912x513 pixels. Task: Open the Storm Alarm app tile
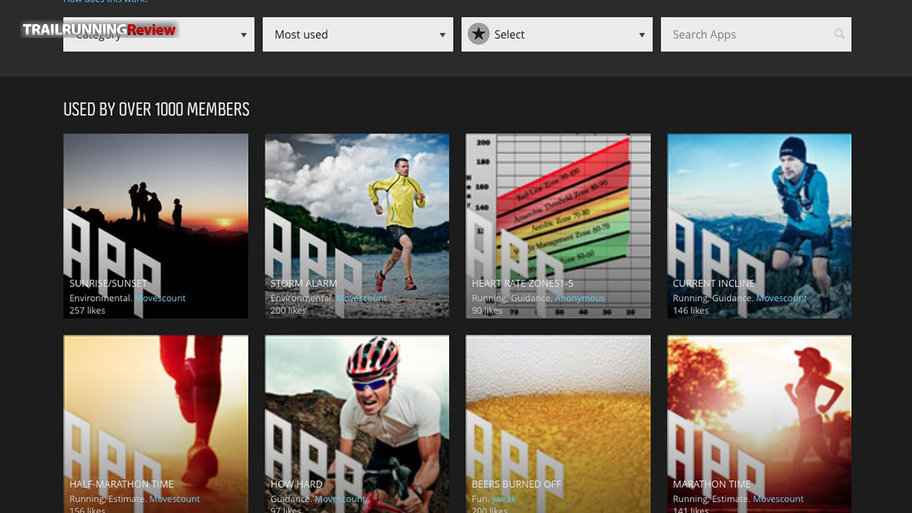click(357, 226)
